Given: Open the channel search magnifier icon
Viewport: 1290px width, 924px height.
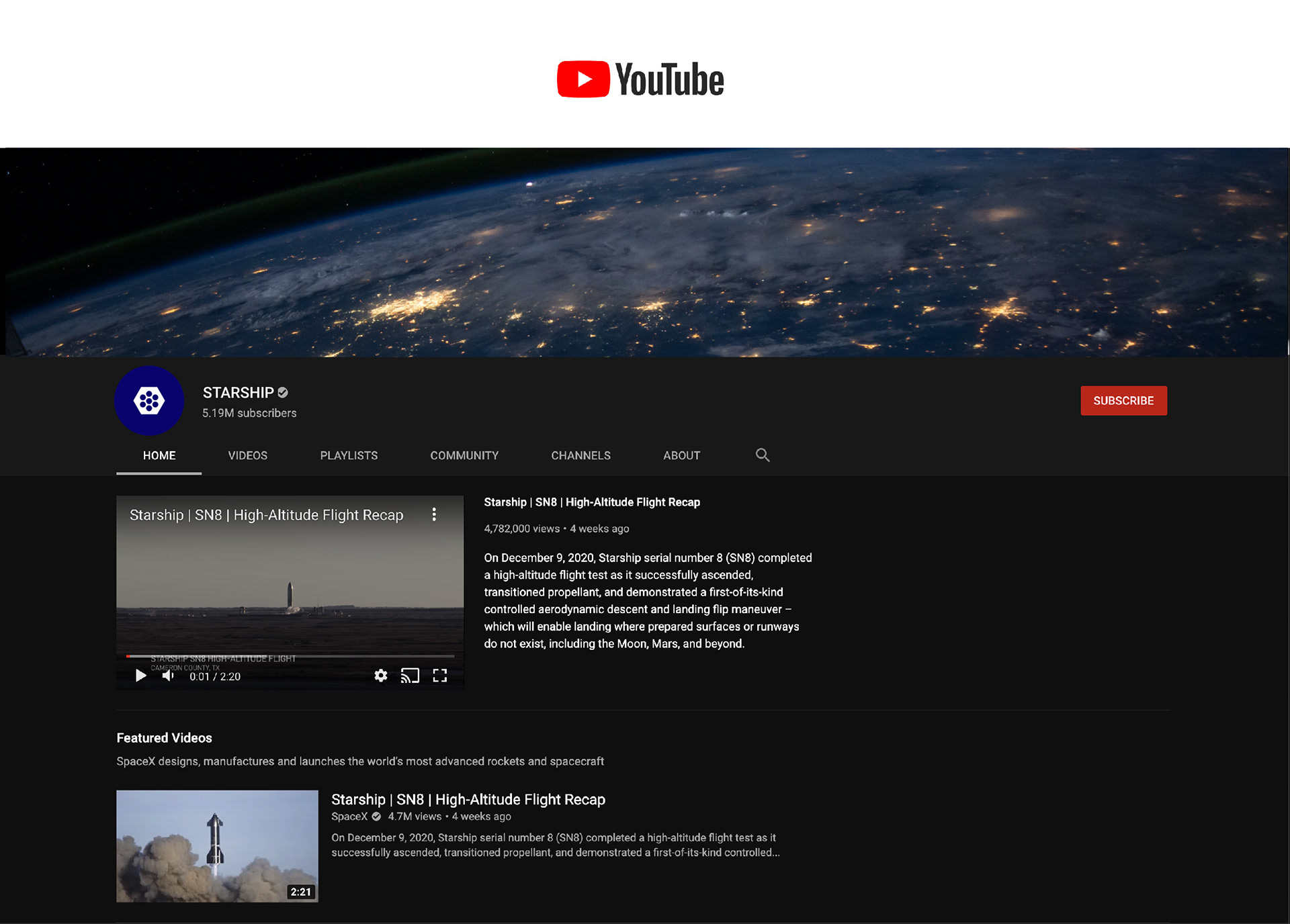Looking at the screenshot, I should pos(762,455).
